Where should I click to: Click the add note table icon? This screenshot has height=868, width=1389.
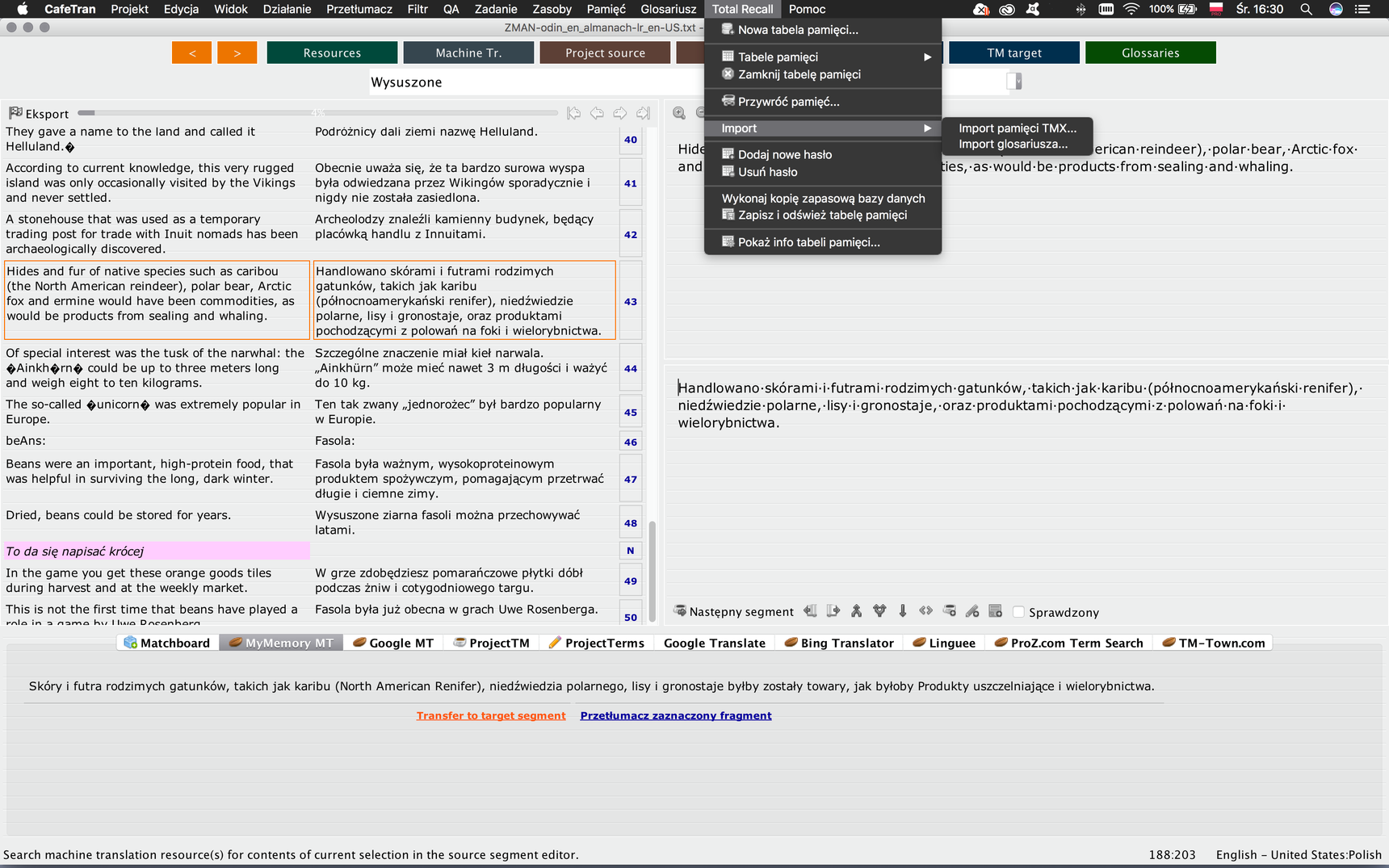point(996,611)
